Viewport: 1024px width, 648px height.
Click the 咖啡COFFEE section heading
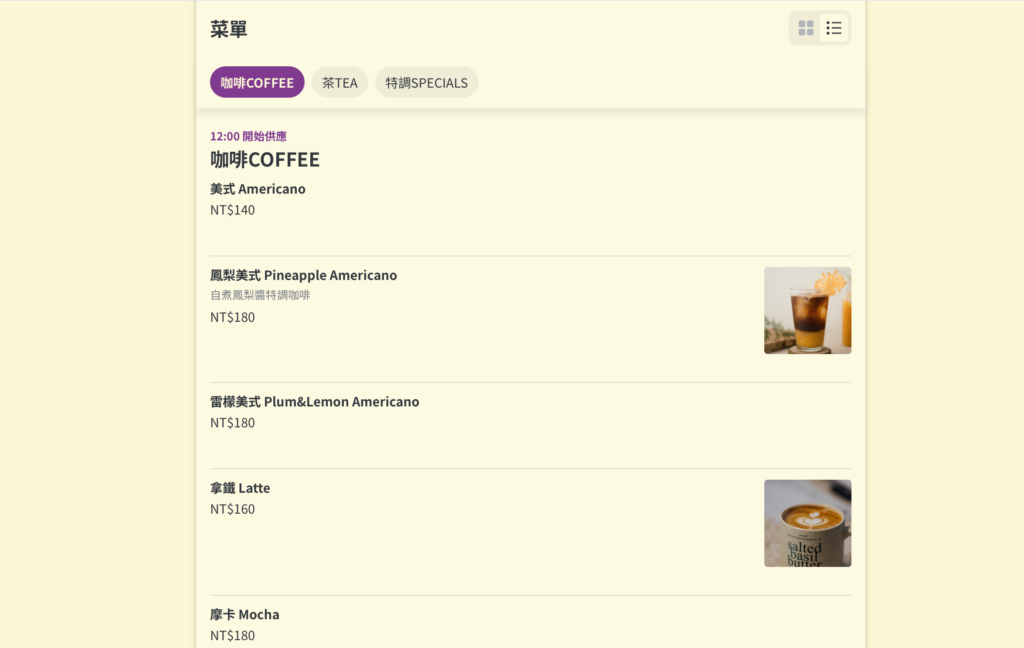(x=265, y=159)
